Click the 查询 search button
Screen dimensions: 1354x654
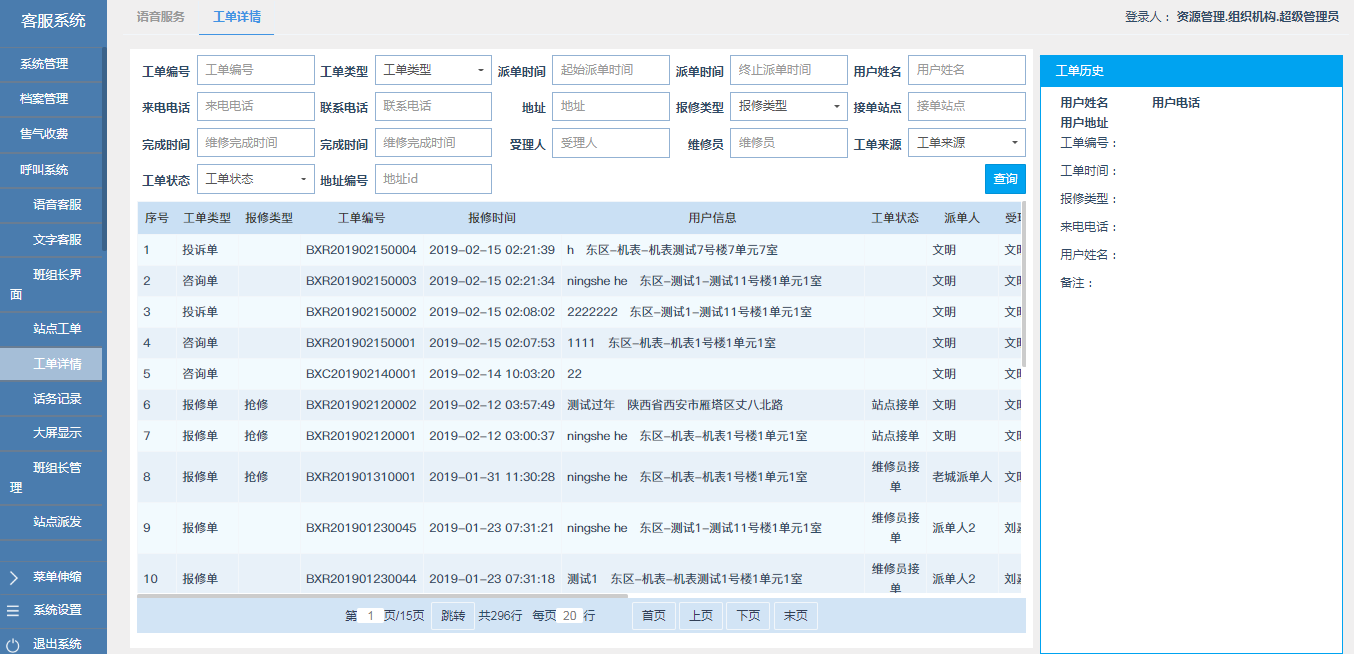click(x=1005, y=179)
